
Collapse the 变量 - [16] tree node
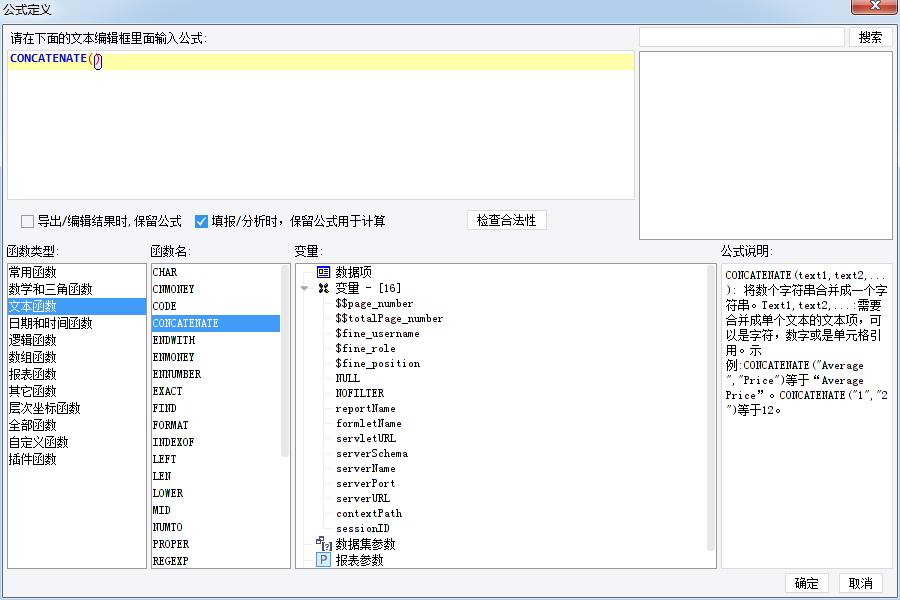304,288
